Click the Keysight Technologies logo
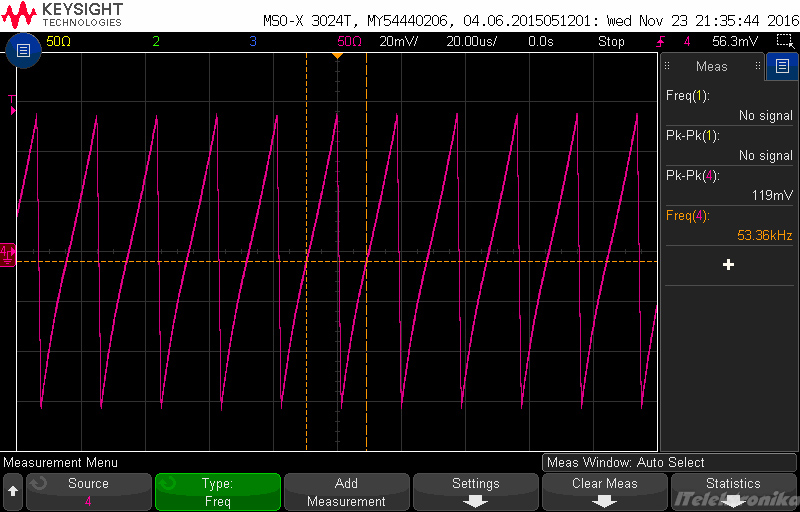This screenshot has height=512, width=800. (62, 15)
